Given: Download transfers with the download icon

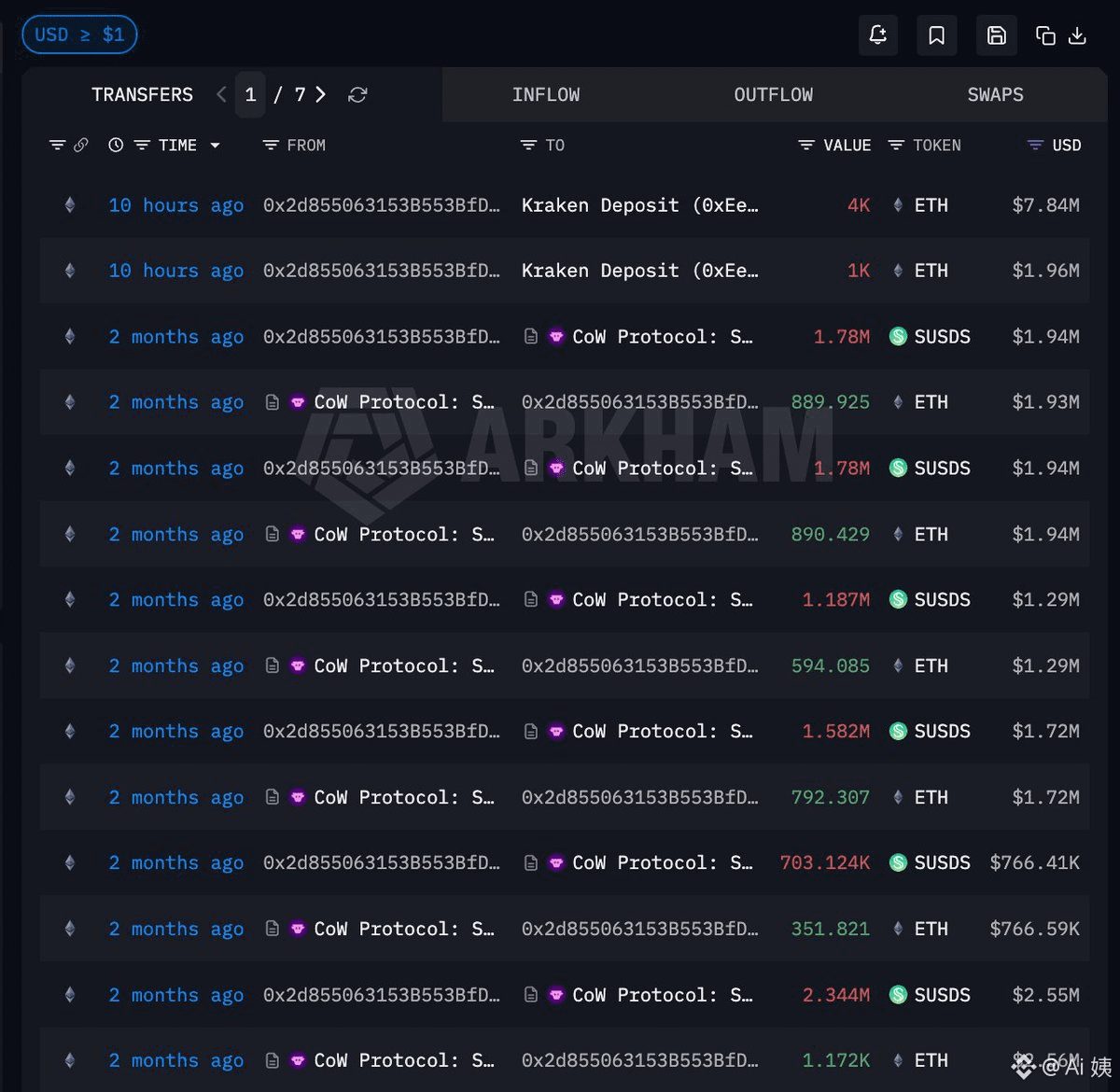Looking at the screenshot, I should pos(1077,35).
